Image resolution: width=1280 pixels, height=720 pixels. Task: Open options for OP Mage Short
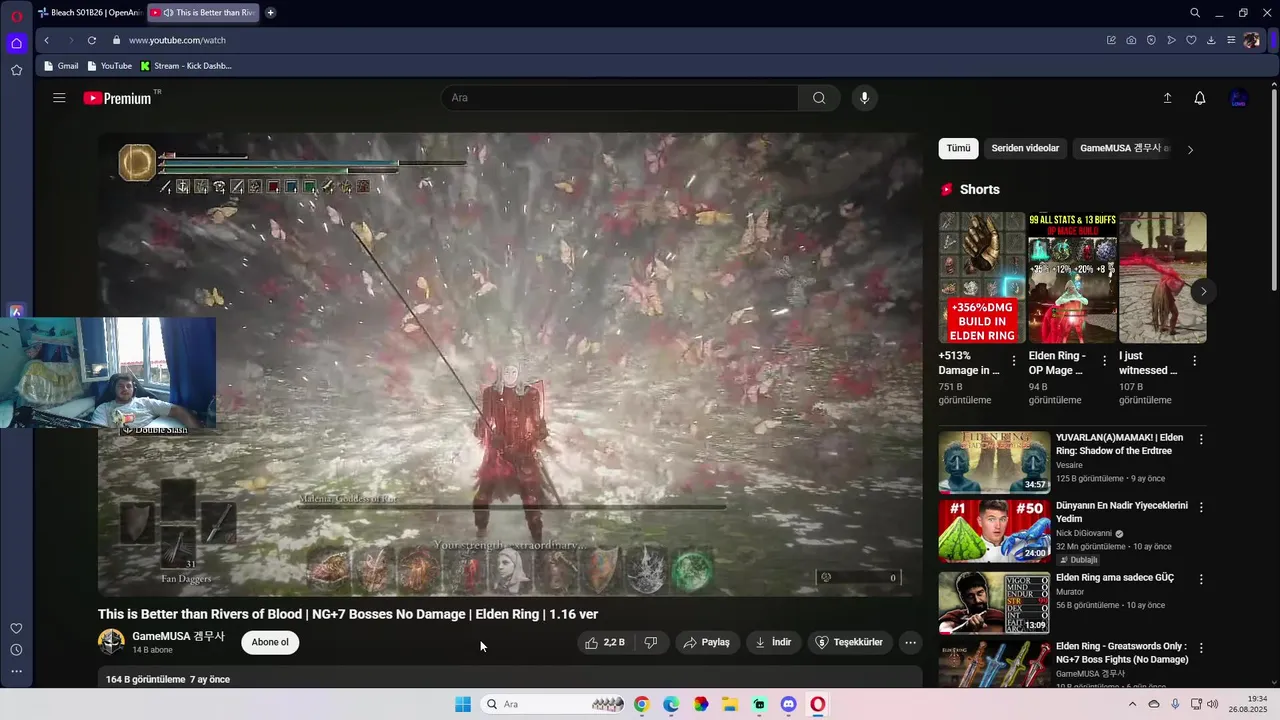(x=1104, y=361)
